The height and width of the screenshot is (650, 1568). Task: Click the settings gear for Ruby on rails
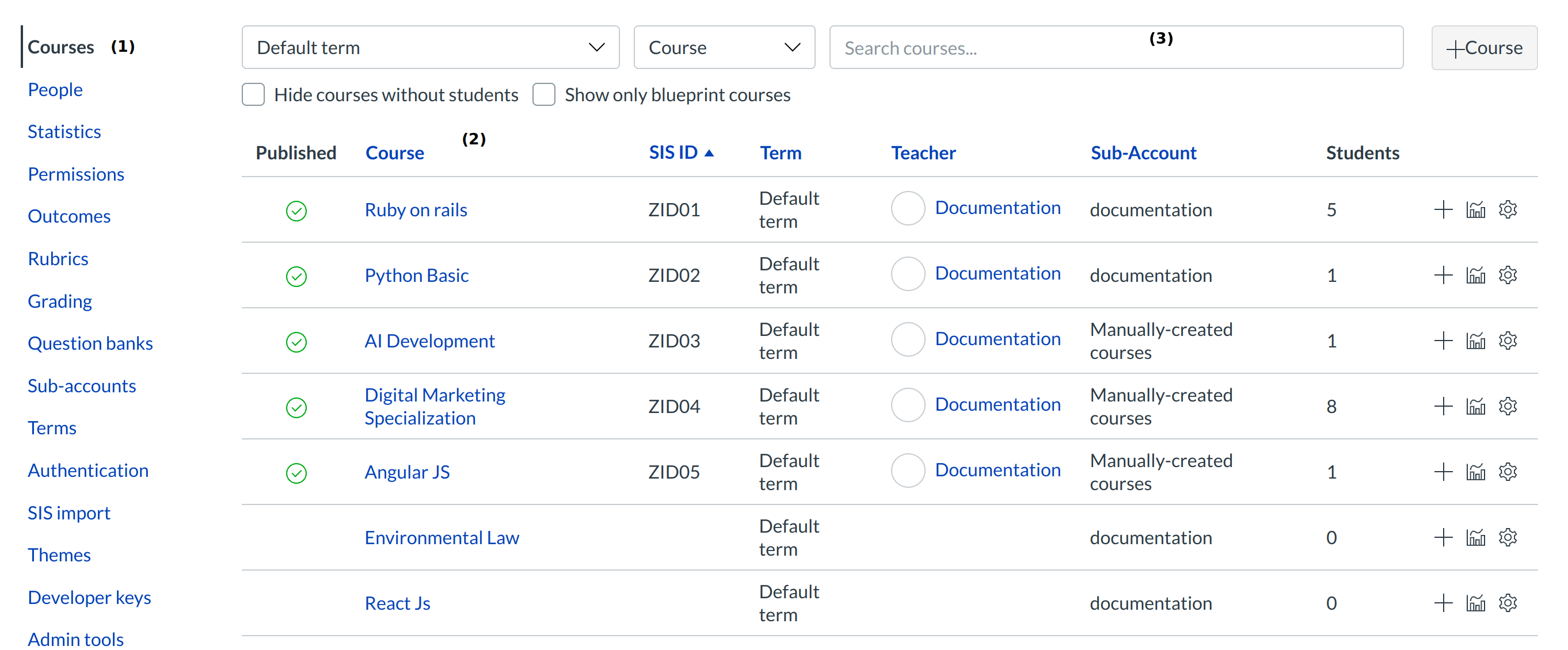coord(1507,209)
